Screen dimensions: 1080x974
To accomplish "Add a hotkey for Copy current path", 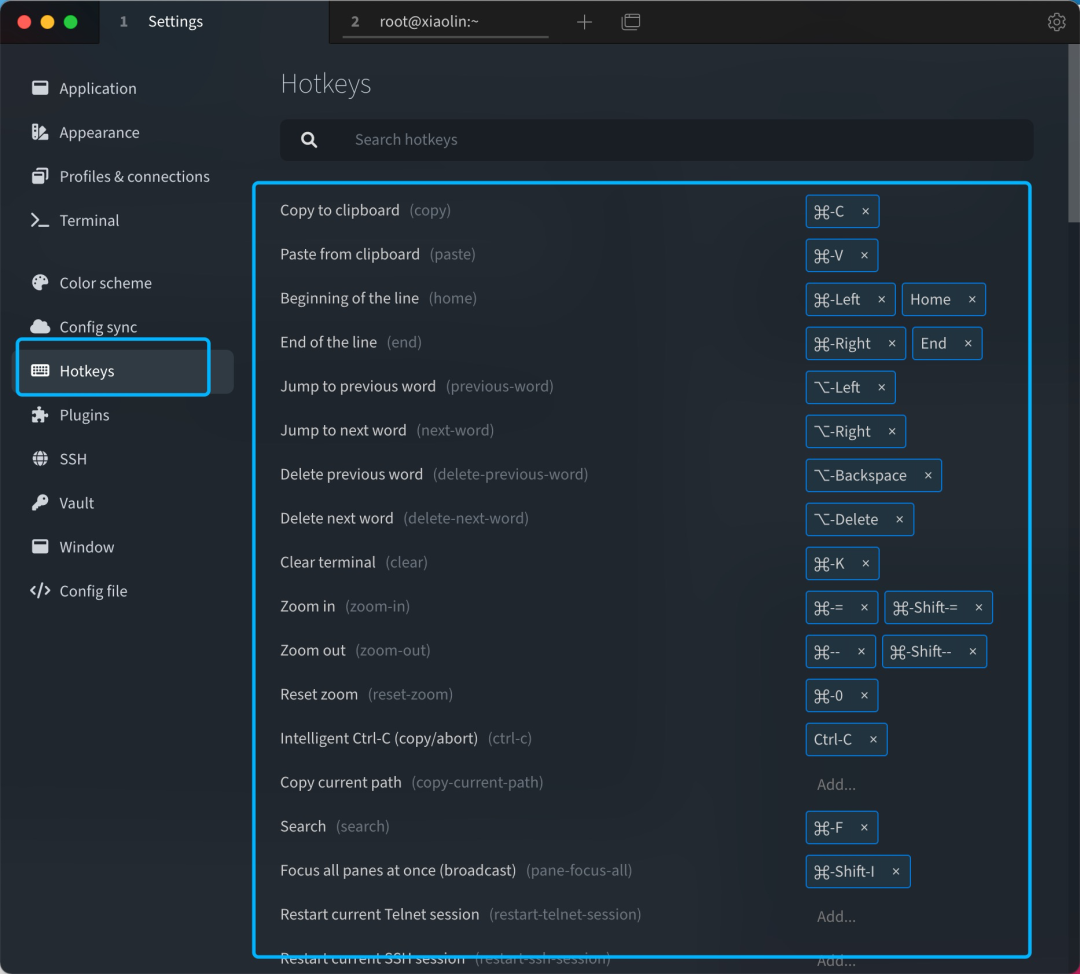I will 836,785.
